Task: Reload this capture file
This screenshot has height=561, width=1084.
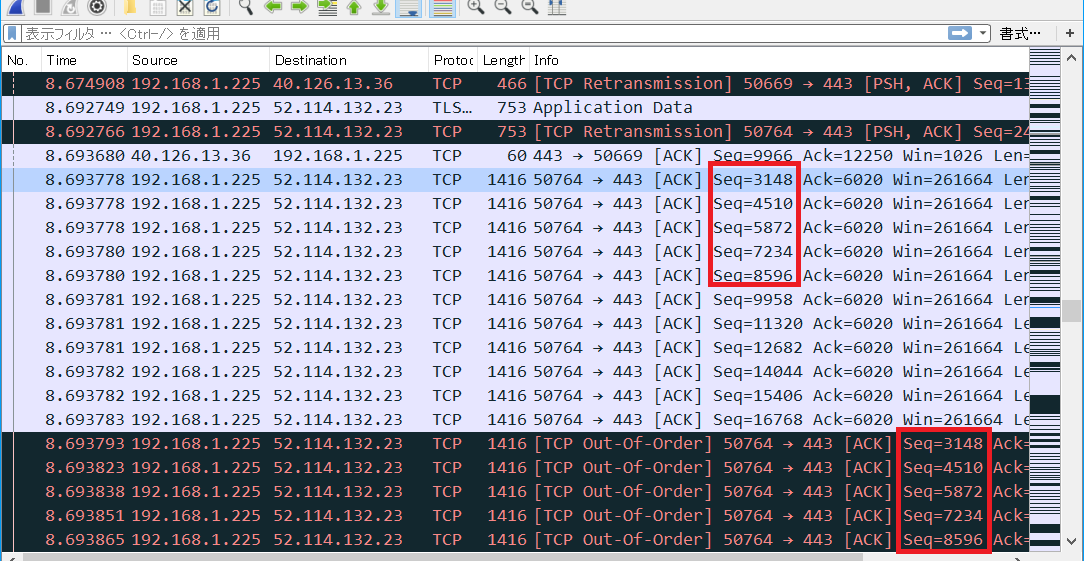Action: (x=212, y=7)
